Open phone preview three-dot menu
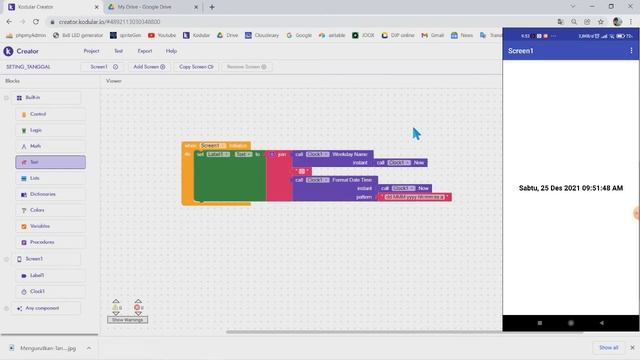 tap(631, 51)
